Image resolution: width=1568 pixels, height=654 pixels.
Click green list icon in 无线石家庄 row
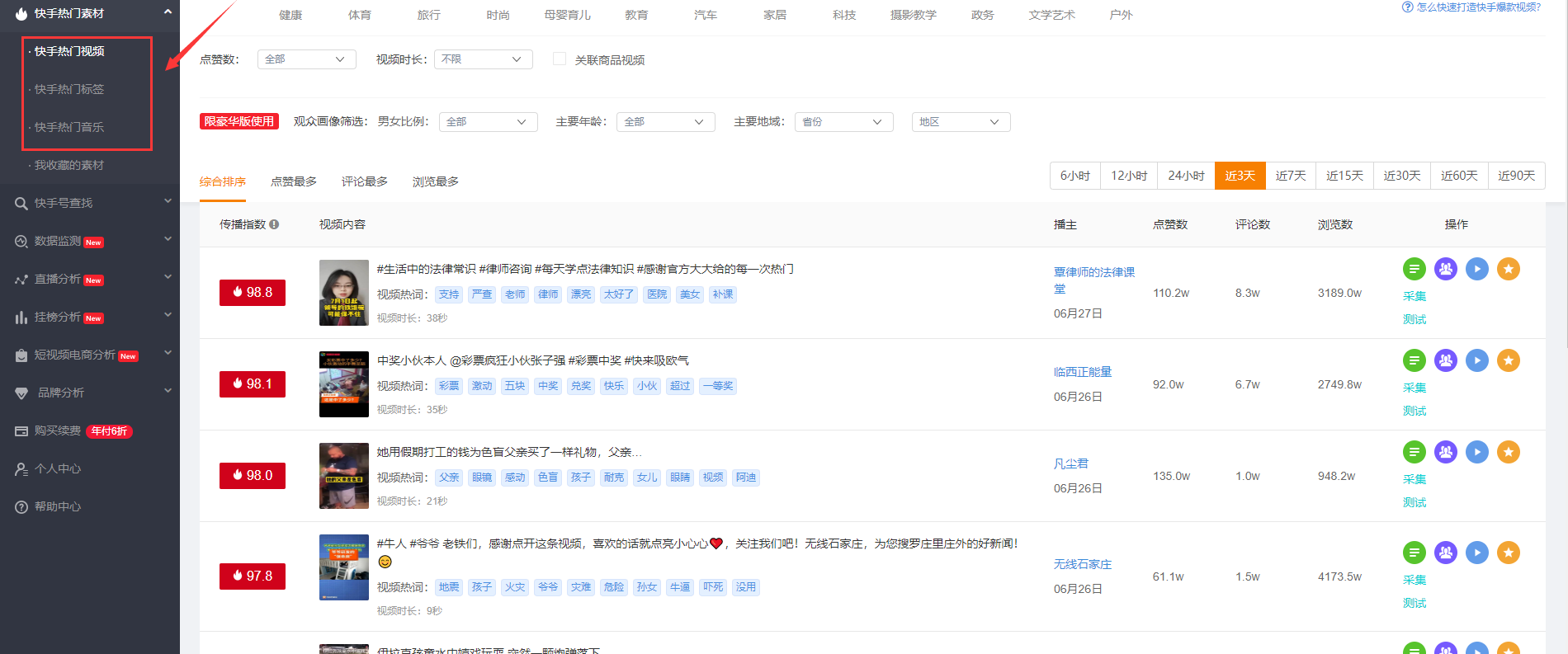tap(1415, 553)
